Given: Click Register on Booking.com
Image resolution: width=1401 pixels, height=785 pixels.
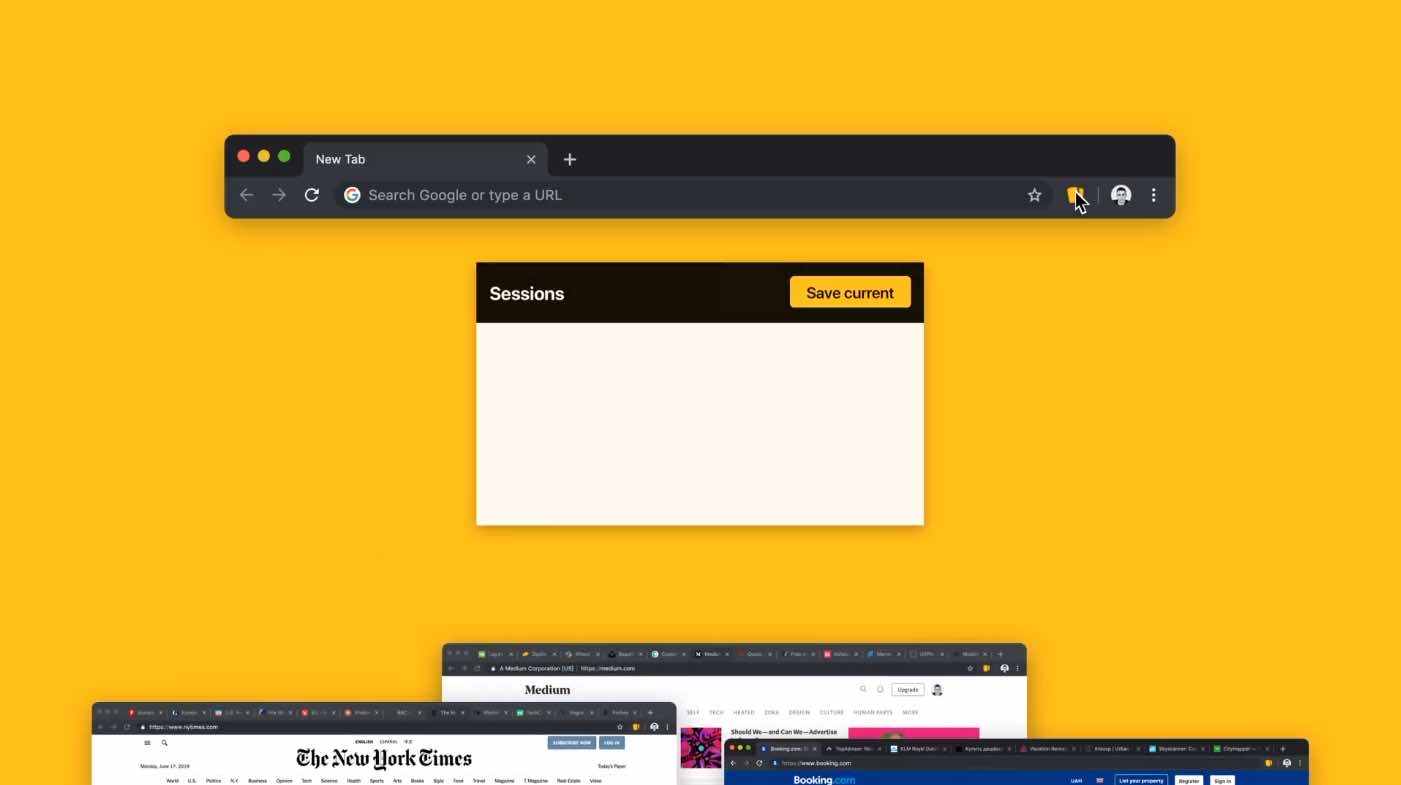Looking at the screenshot, I should point(1188,780).
